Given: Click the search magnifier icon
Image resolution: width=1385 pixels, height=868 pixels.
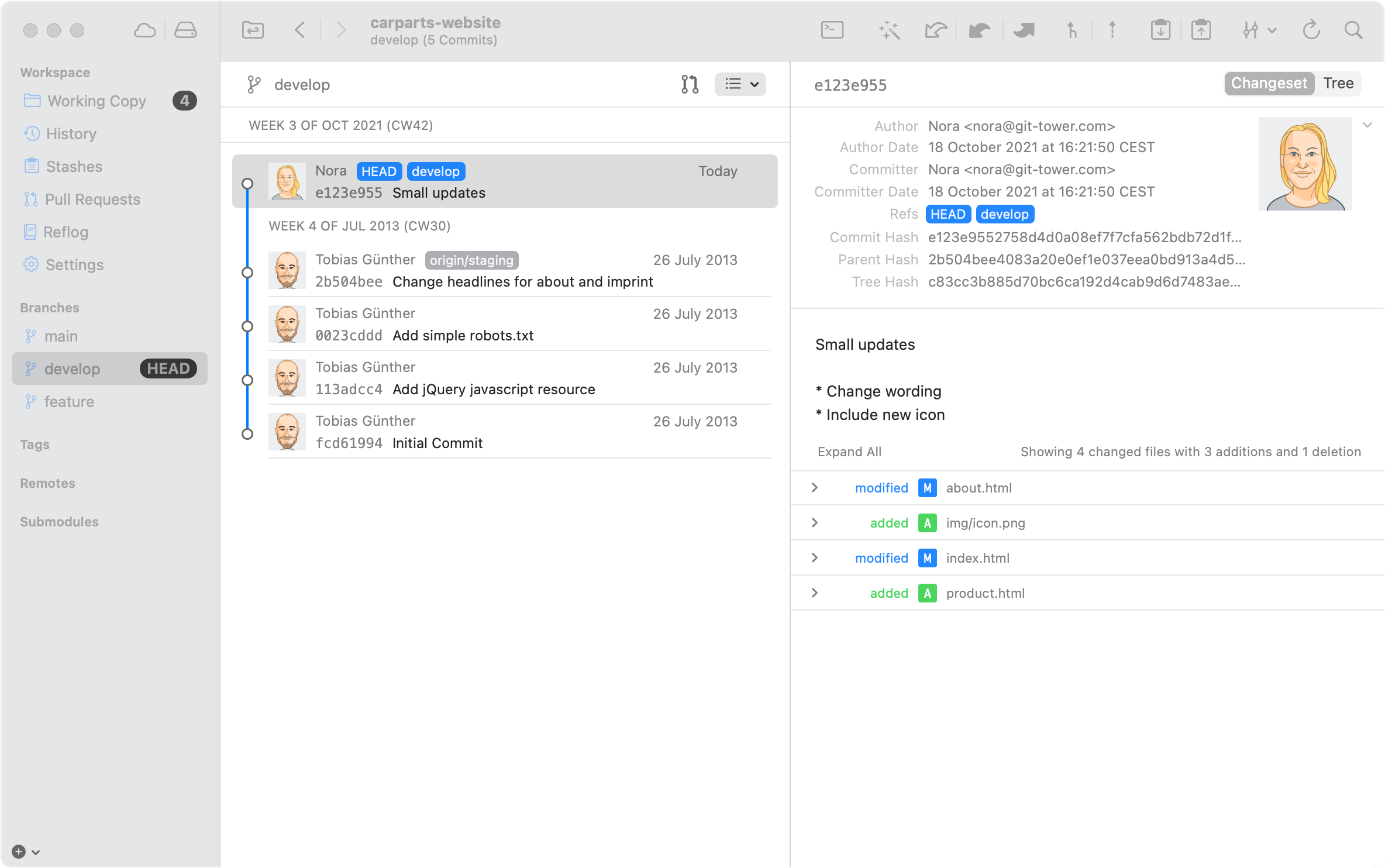Looking at the screenshot, I should 1353,30.
